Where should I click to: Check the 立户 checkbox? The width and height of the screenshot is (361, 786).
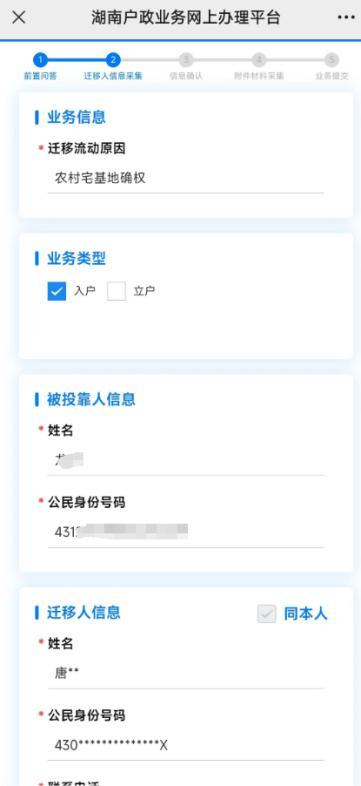coord(116,291)
